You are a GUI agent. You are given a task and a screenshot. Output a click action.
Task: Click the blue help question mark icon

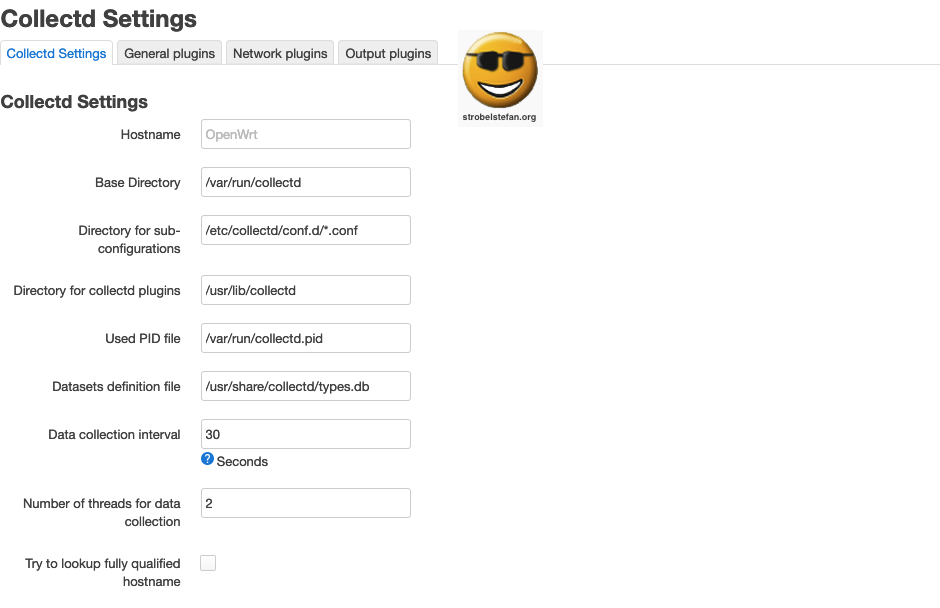click(x=208, y=459)
